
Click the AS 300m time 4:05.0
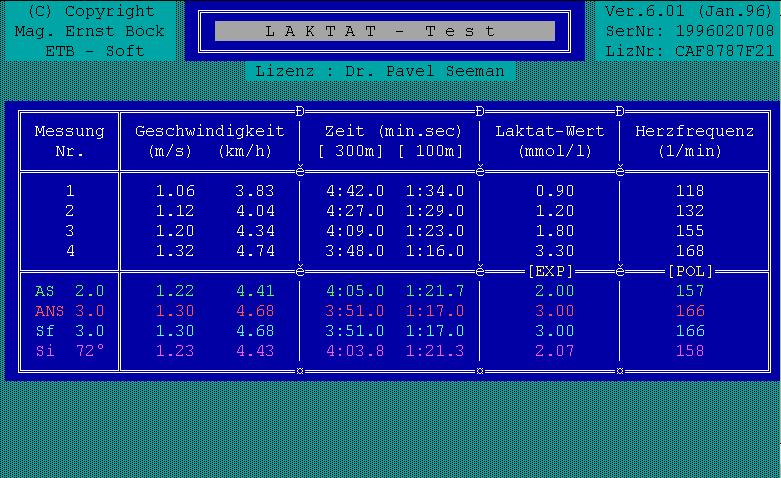click(355, 291)
